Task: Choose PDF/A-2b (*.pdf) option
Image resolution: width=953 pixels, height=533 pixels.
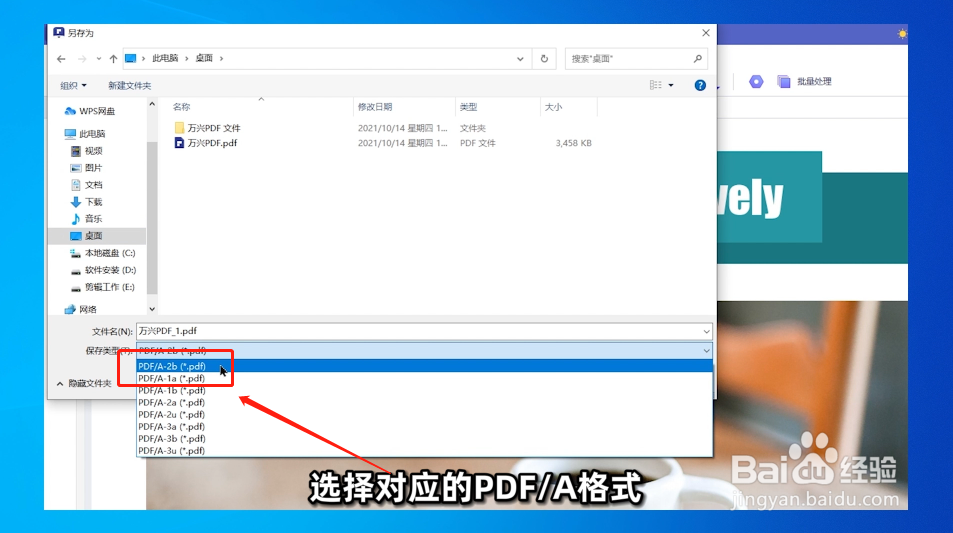Action: (x=424, y=366)
